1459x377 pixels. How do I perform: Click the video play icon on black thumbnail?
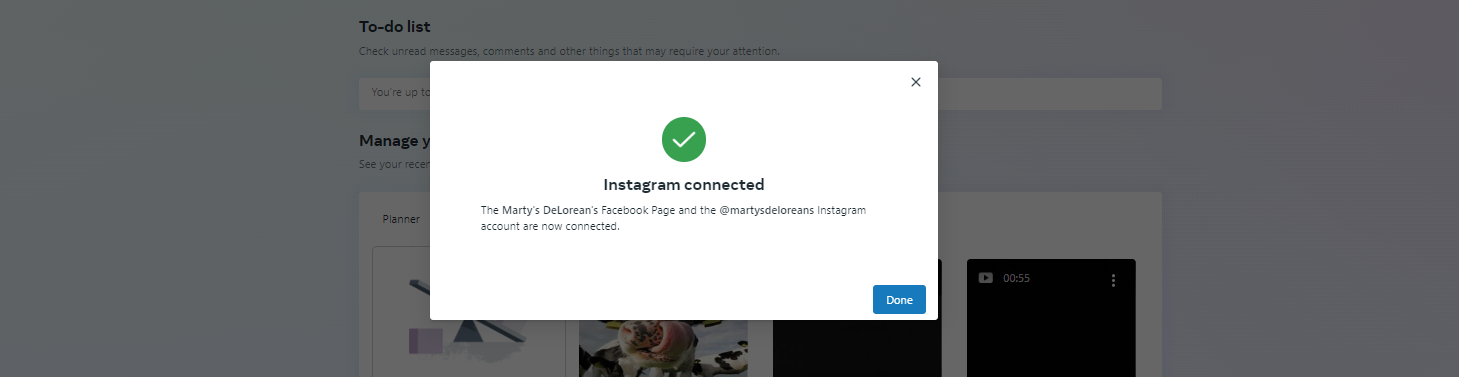coord(986,278)
